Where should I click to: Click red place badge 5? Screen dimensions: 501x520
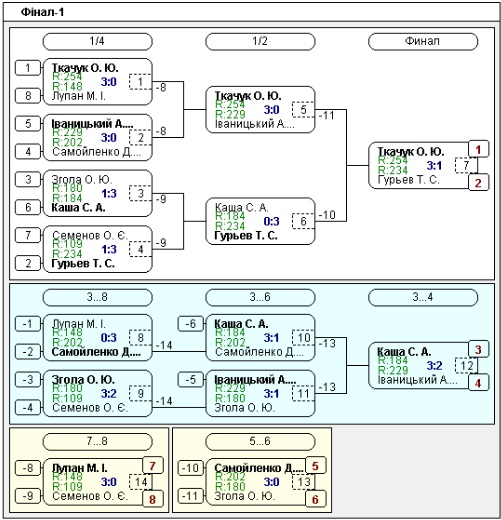pyautogui.click(x=315, y=466)
